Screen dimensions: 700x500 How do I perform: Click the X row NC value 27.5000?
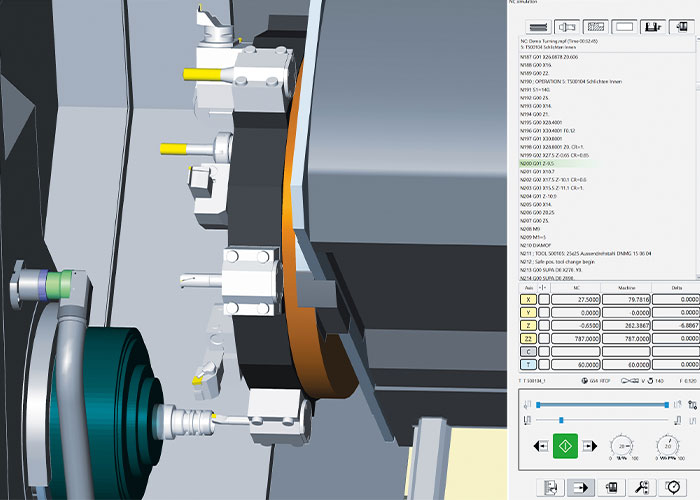(x=576, y=300)
